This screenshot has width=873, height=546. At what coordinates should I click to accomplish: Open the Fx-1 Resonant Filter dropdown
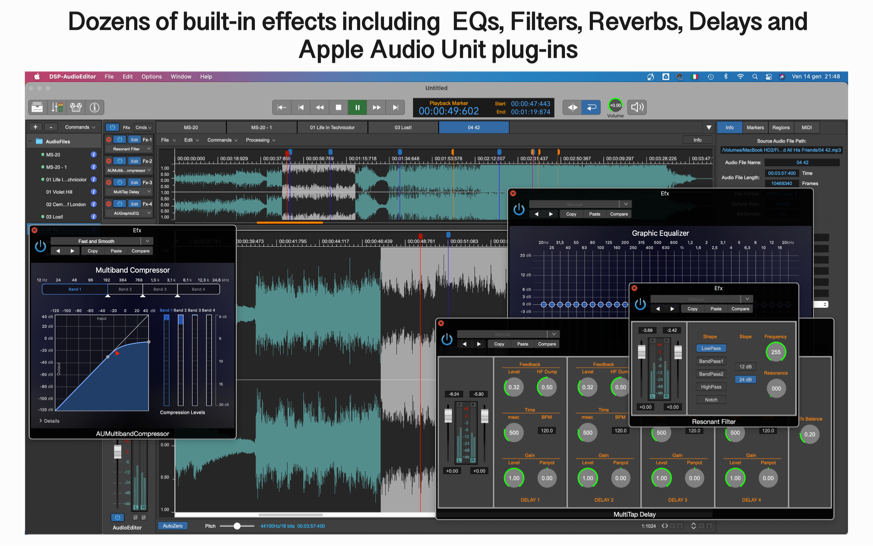[130, 149]
